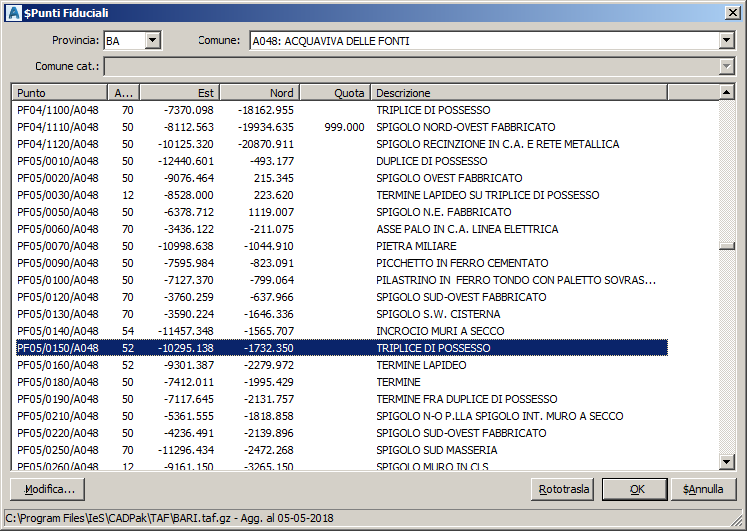The image size is (747, 531).
Task: Sort by the Nord column header
Action: [258, 93]
